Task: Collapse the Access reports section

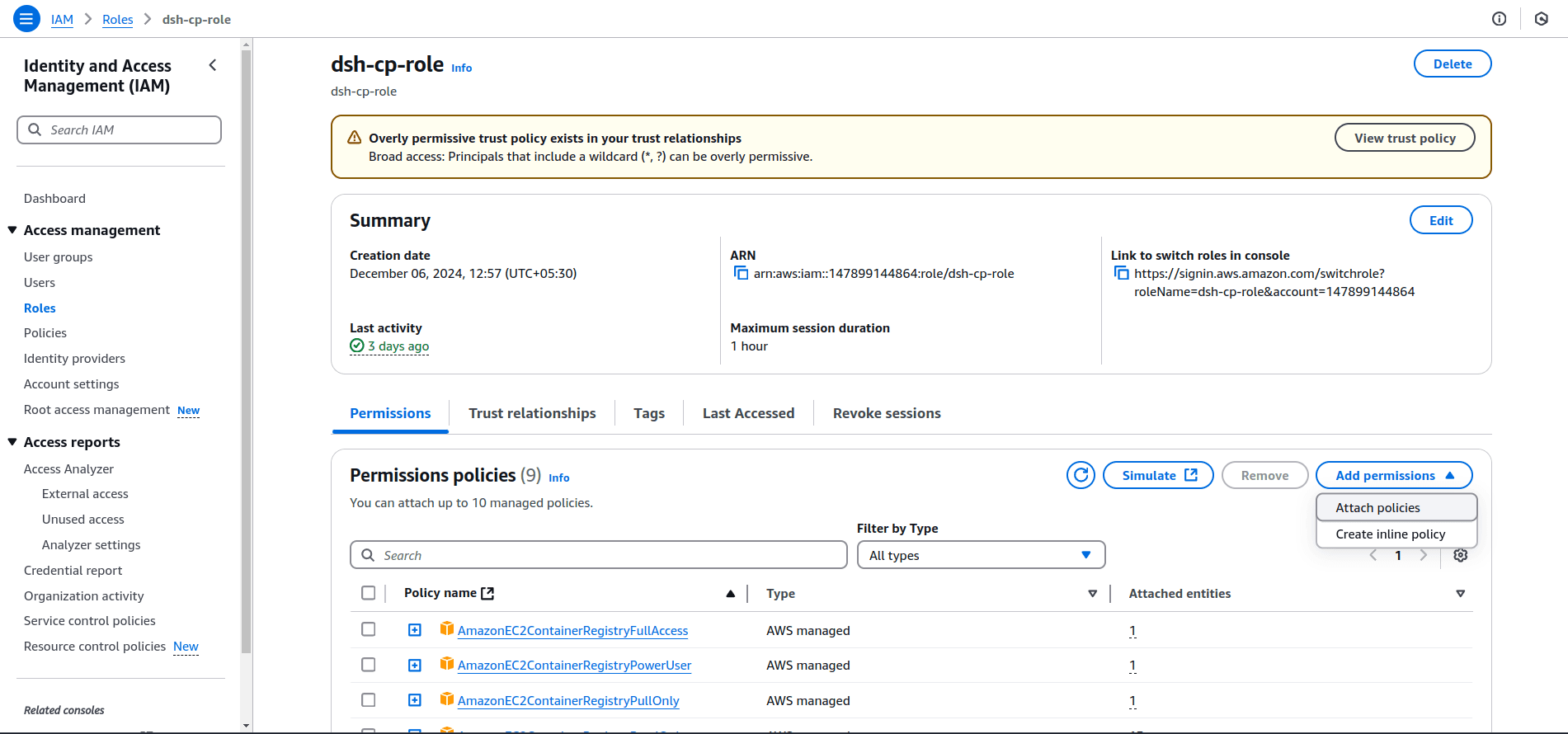Action: pyautogui.click(x=12, y=442)
